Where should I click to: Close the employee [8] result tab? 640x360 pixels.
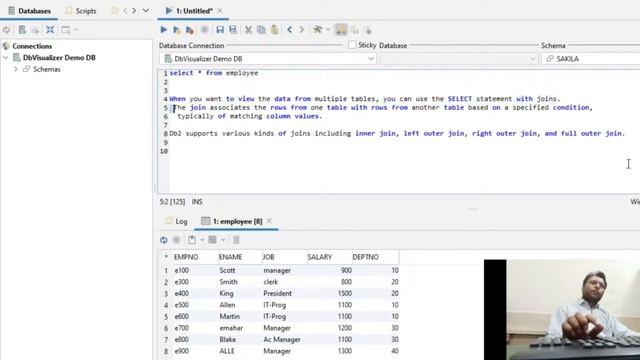tap(269, 221)
